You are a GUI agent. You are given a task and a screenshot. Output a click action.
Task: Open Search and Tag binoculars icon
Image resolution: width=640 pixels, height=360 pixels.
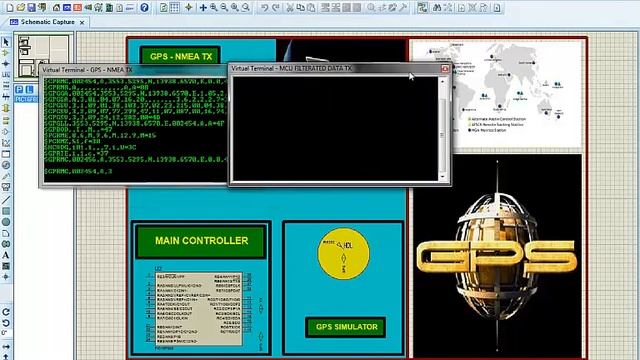(x=437, y=7)
